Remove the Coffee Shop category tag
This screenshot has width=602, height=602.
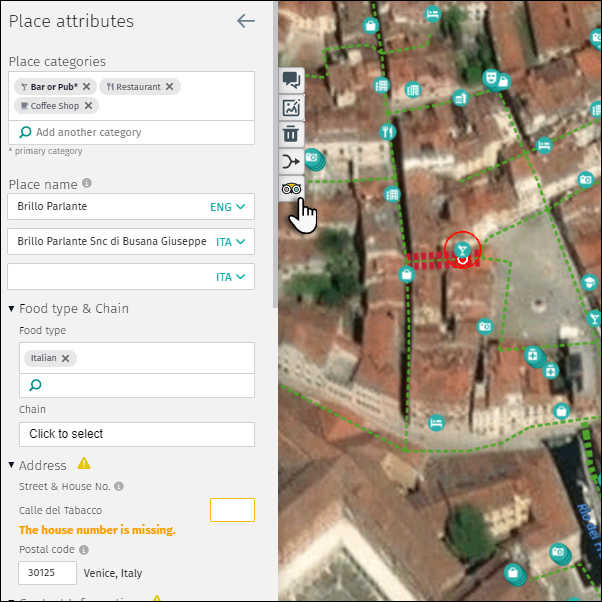pyautogui.click(x=88, y=106)
